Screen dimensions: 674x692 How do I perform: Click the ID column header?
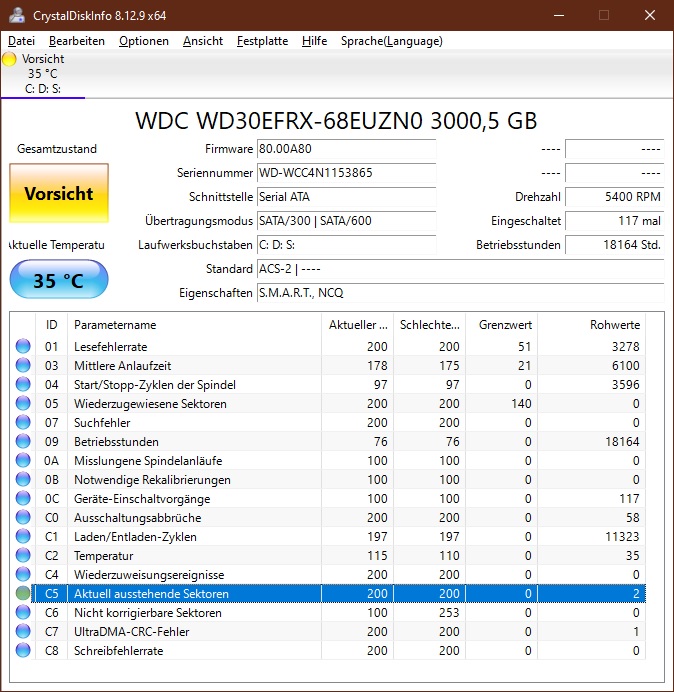51,325
